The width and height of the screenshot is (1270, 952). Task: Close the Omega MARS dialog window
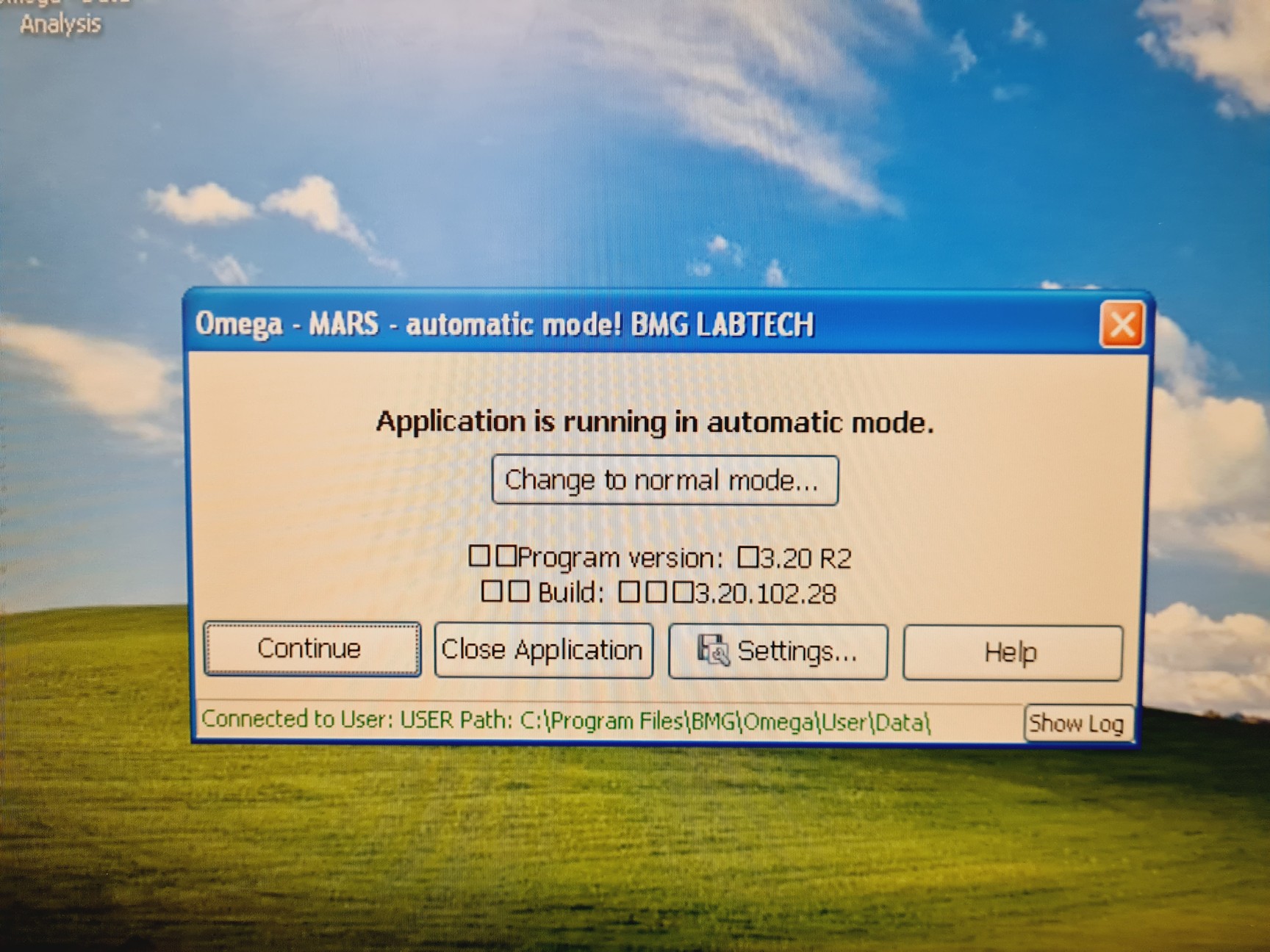(1122, 324)
